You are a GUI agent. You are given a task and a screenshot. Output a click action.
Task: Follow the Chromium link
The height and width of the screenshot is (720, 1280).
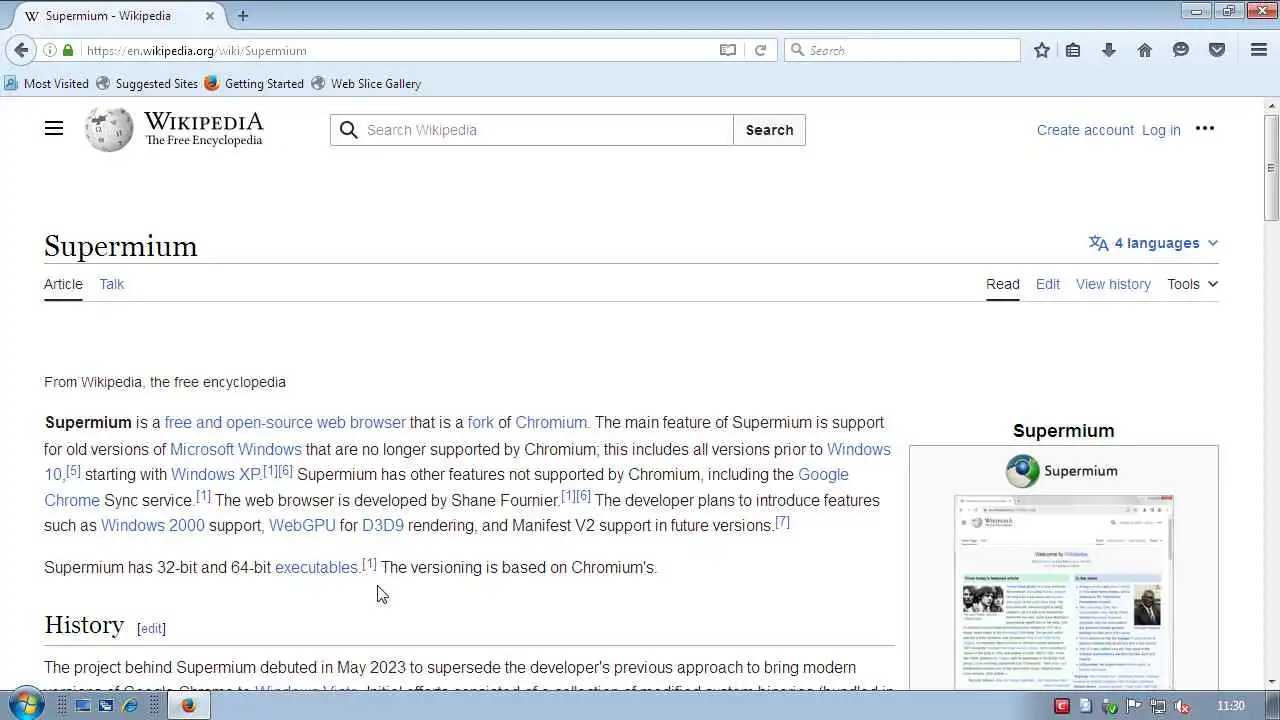[x=551, y=422]
